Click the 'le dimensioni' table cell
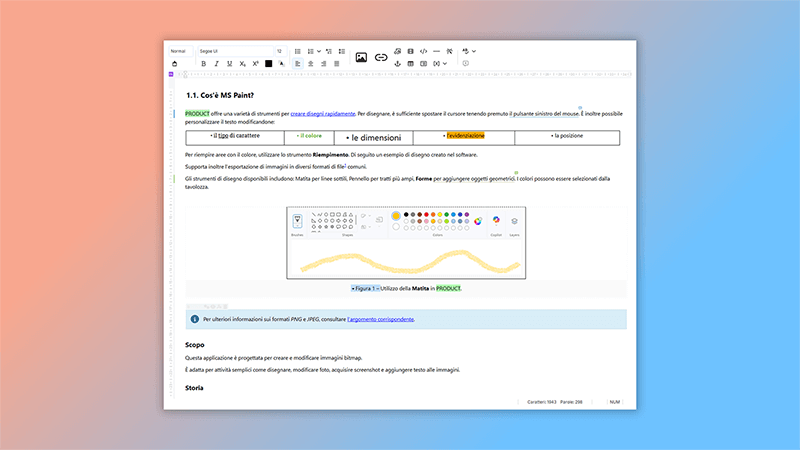The height and width of the screenshot is (450, 800). 373,138
